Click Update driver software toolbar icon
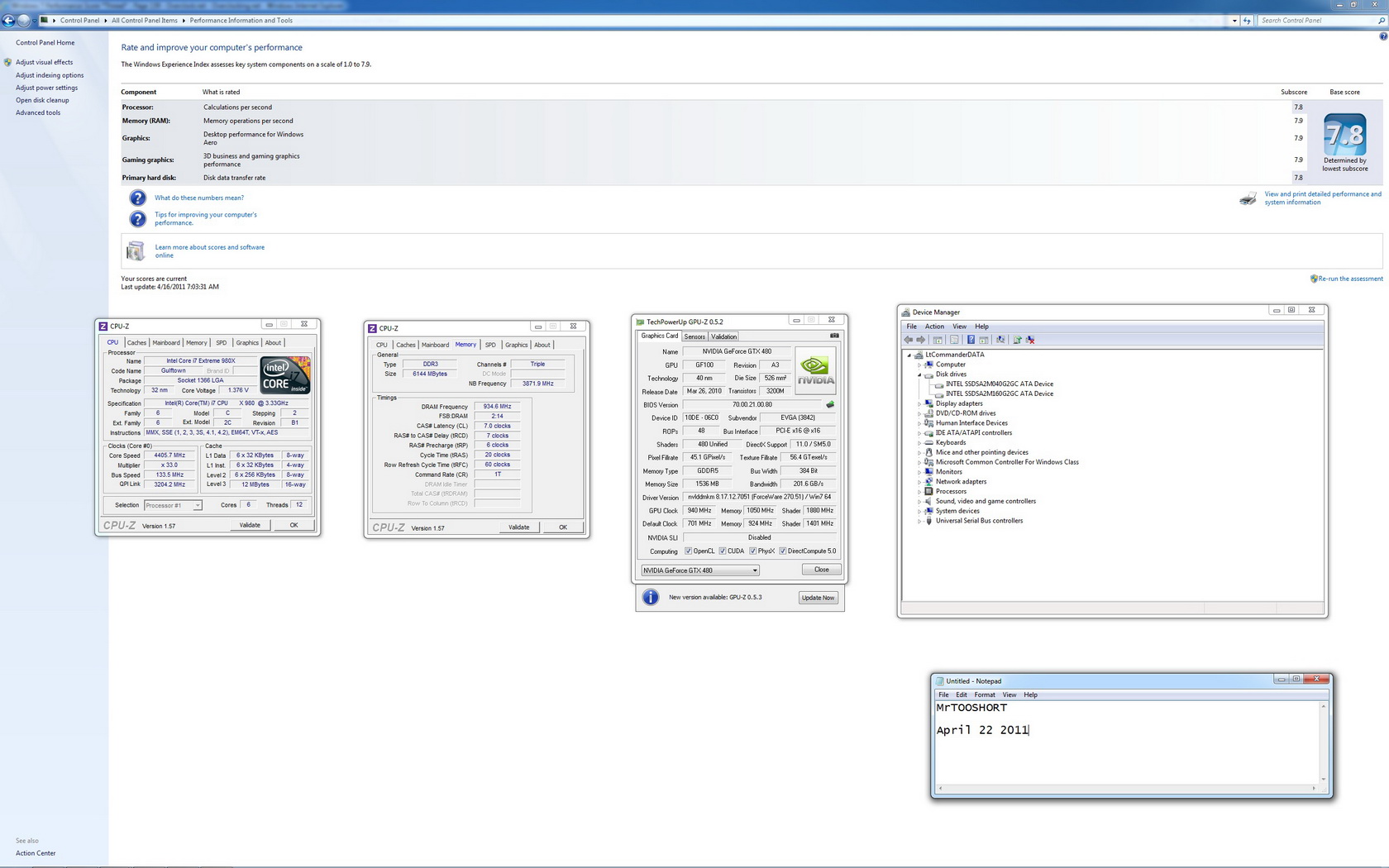The width and height of the screenshot is (1389, 868). click(x=1017, y=340)
